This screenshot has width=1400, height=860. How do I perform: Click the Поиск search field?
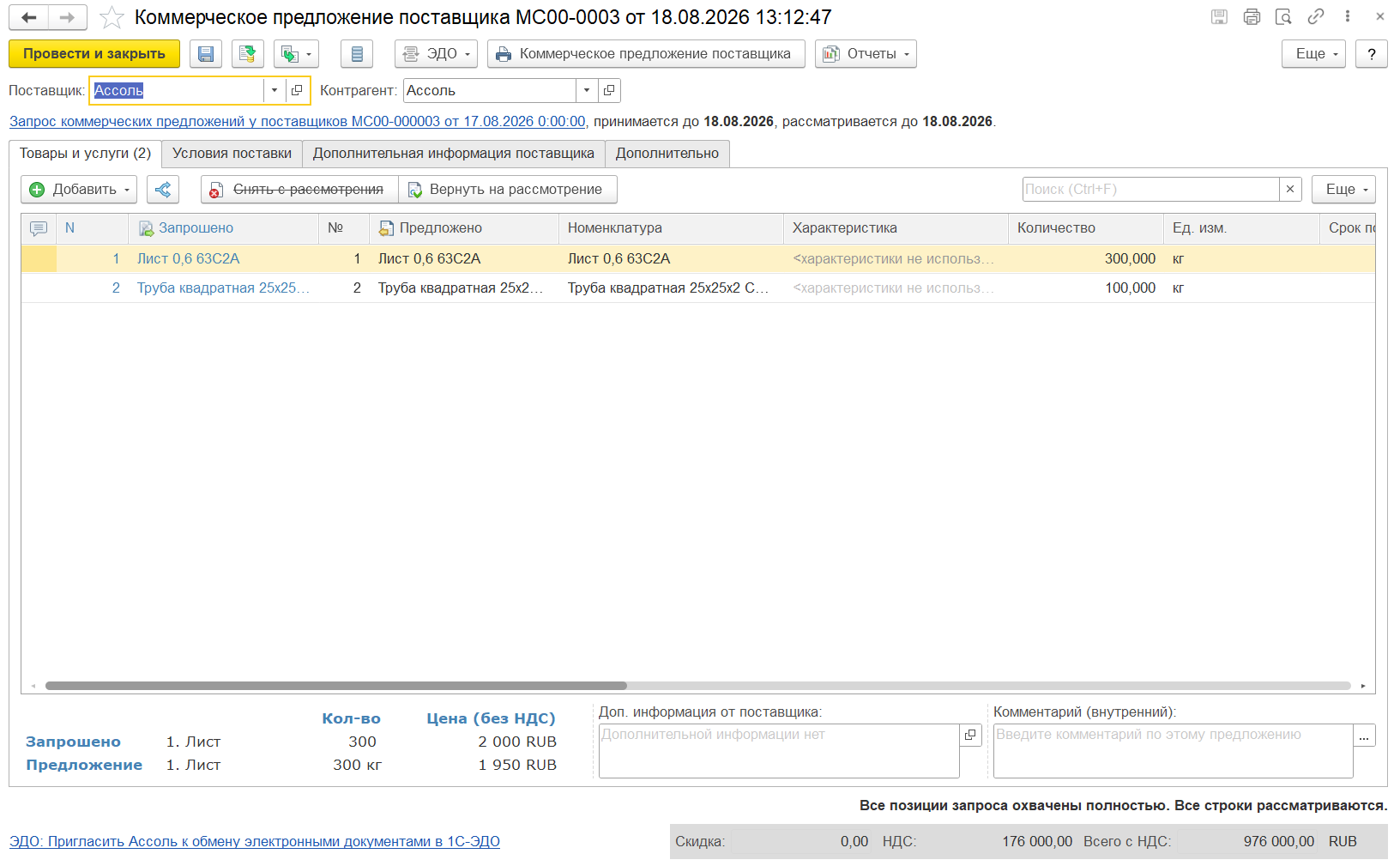click(x=1150, y=190)
